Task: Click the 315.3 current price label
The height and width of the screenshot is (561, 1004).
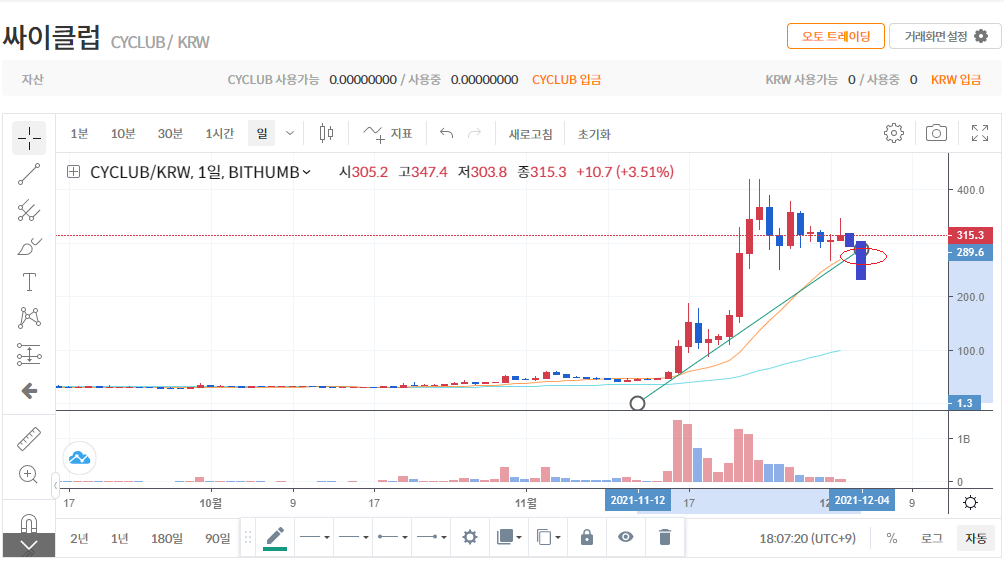Action: coord(970,235)
